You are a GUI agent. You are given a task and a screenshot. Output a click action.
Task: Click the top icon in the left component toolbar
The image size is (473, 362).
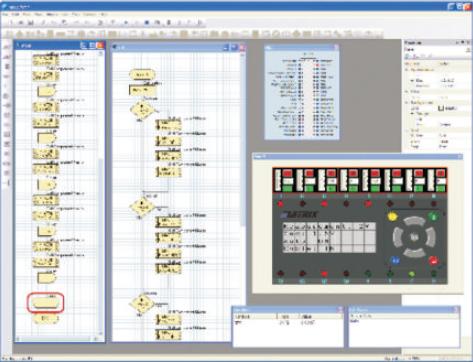click(x=7, y=48)
